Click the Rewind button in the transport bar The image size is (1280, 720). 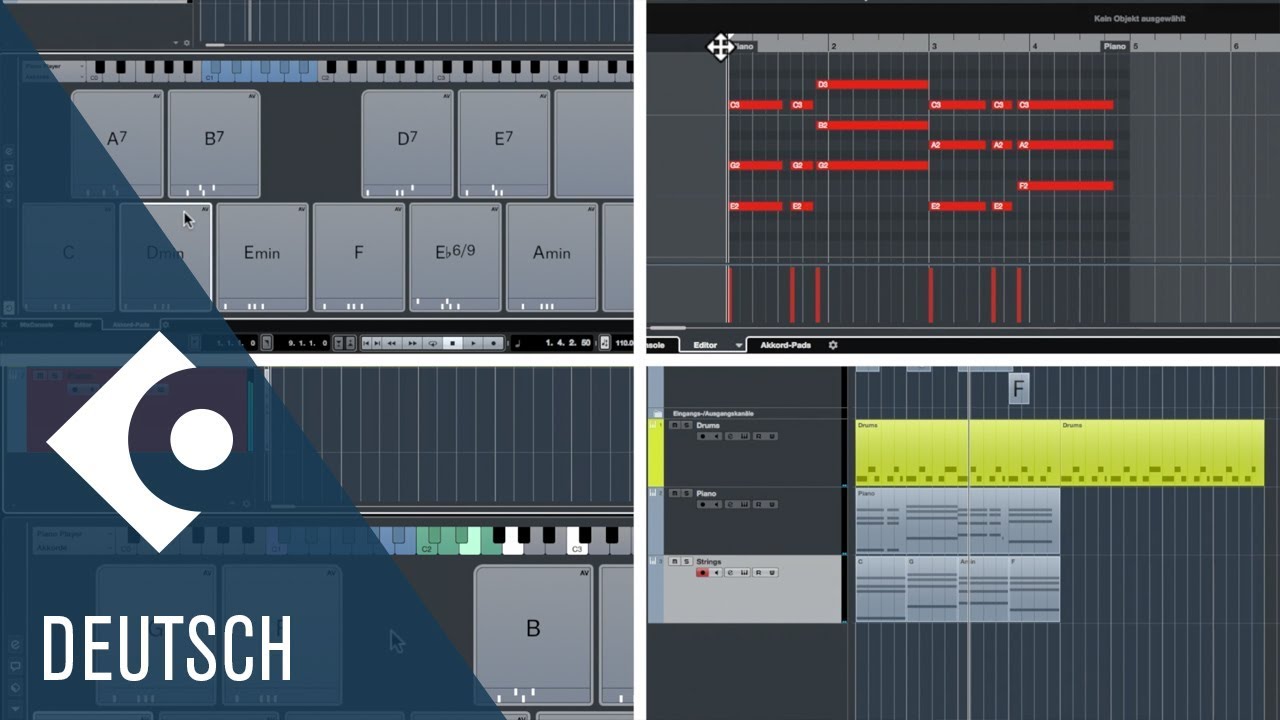(392, 343)
